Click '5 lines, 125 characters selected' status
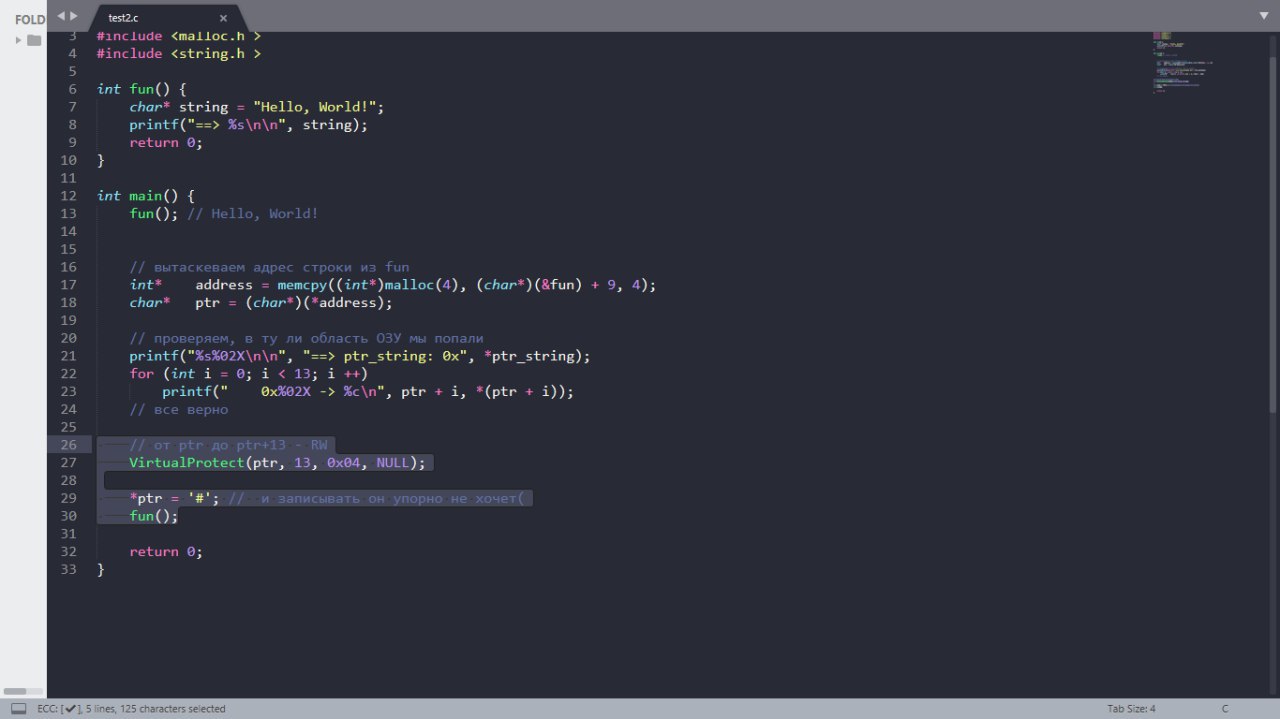 (156, 709)
